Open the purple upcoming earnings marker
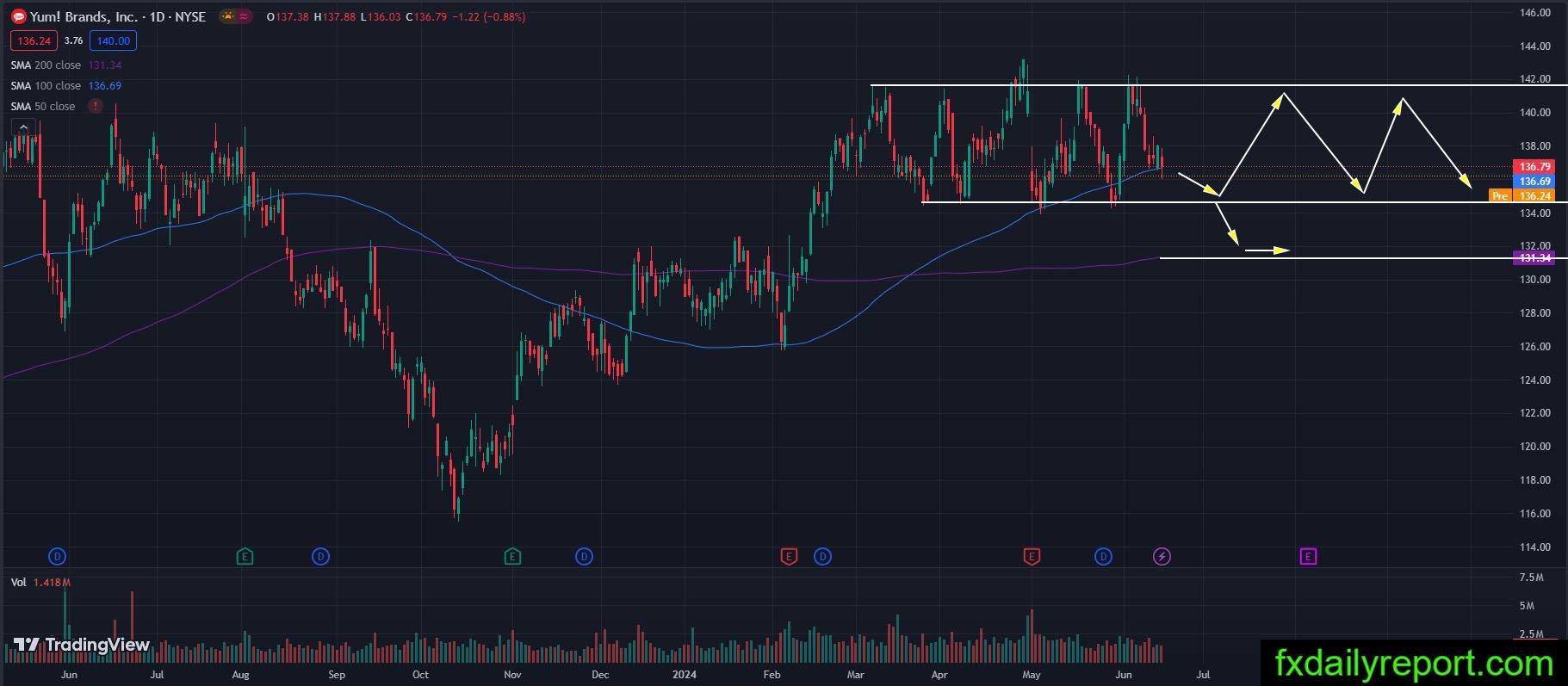1568x686 pixels. pyautogui.click(x=1308, y=557)
